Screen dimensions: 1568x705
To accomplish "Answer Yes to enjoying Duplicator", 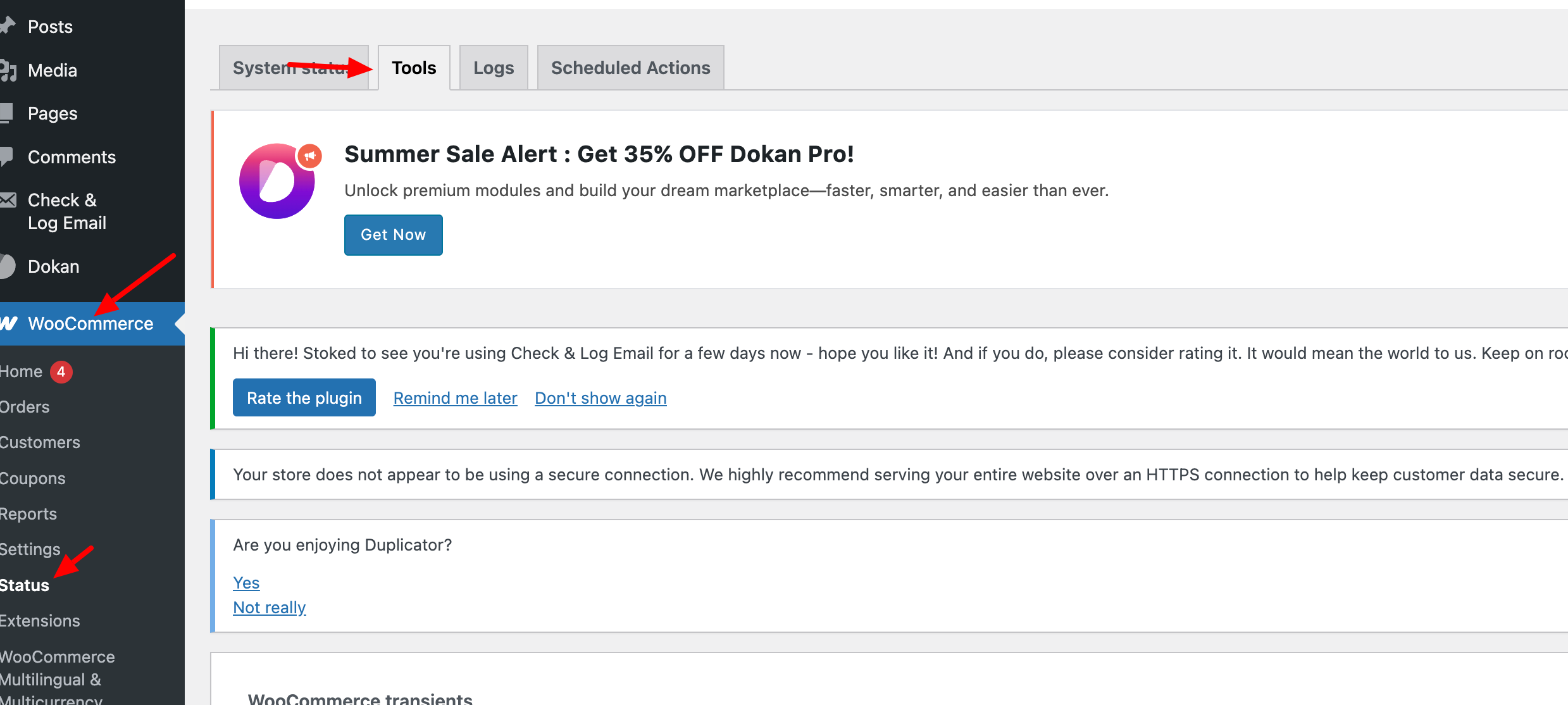I will 246,582.
